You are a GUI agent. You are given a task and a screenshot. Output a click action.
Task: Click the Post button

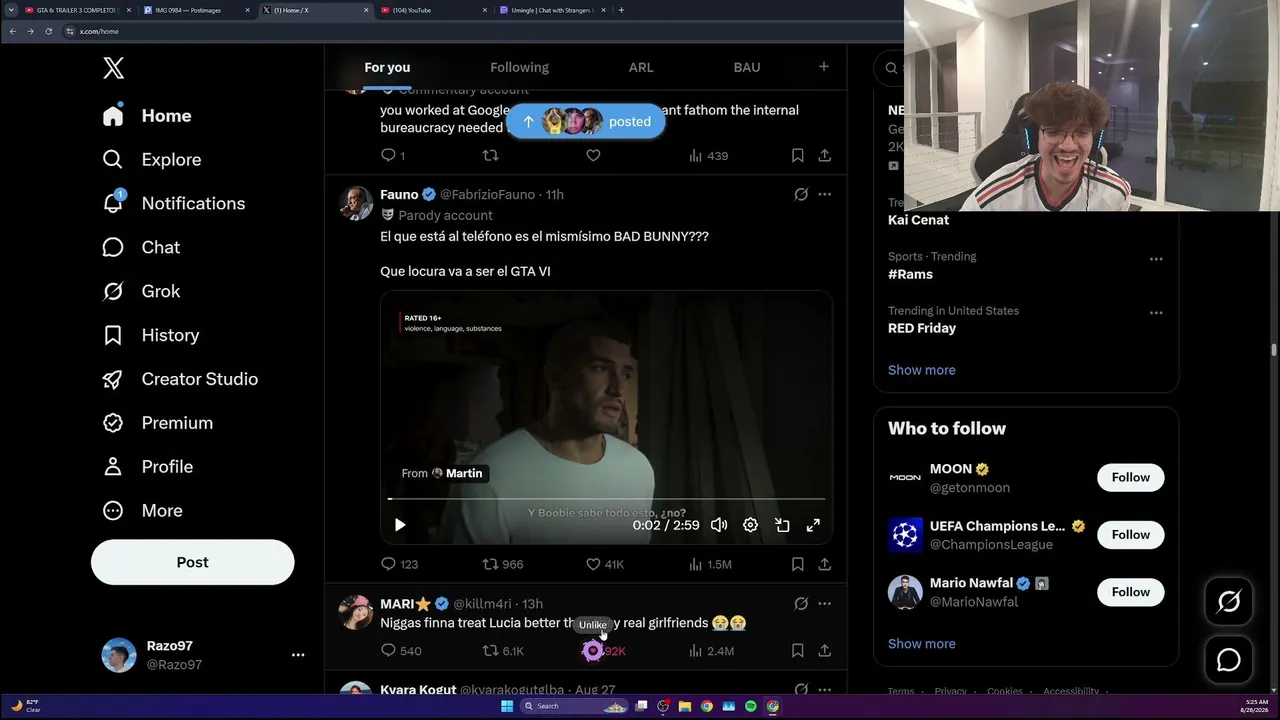click(193, 562)
